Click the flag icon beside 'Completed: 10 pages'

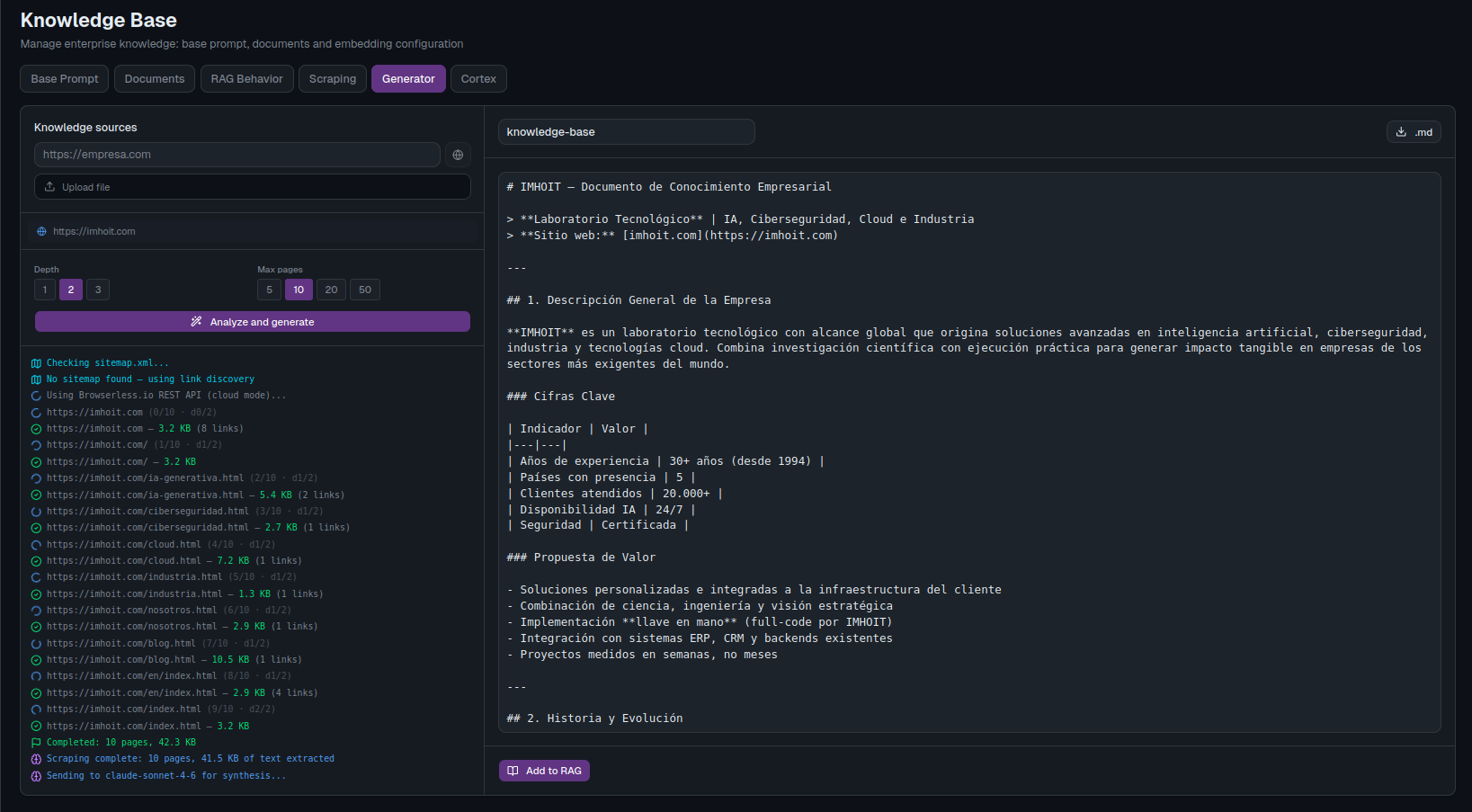click(36, 743)
